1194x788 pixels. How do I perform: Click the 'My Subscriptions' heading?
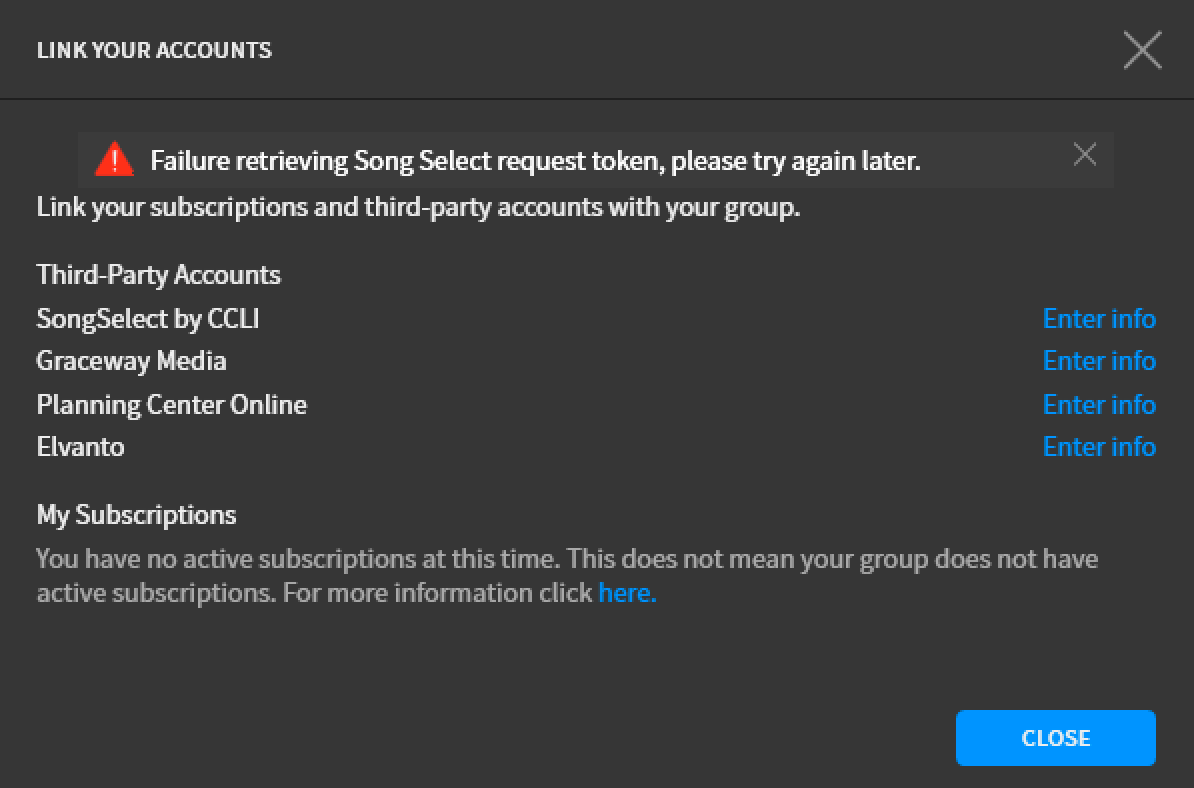[x=136, y=515]
